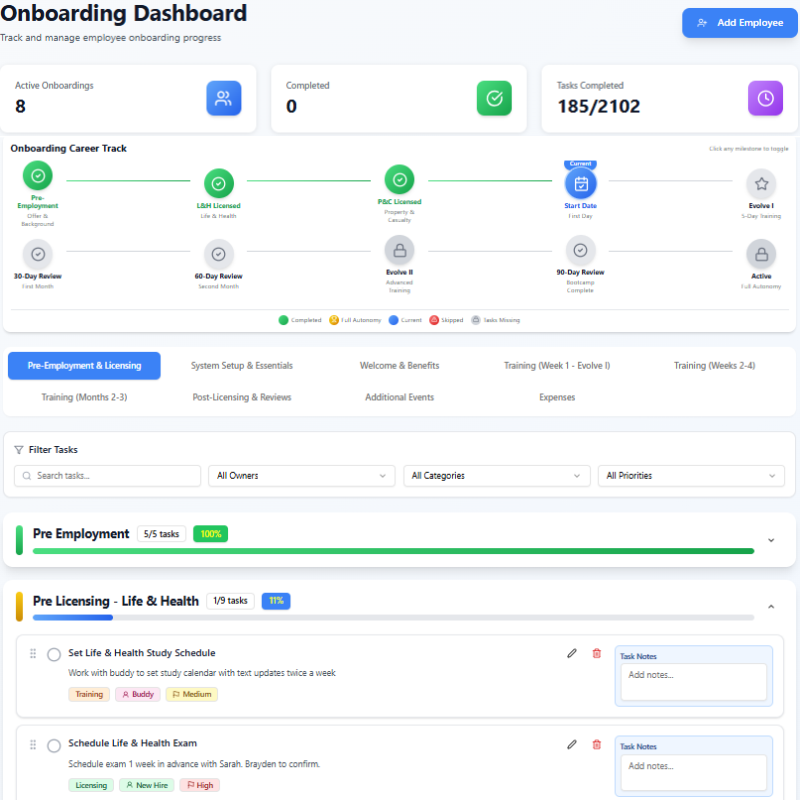Click the 5/5 tasks badge
The height and width of the screenshot is (800, 800).
click(x=161, y=534)
